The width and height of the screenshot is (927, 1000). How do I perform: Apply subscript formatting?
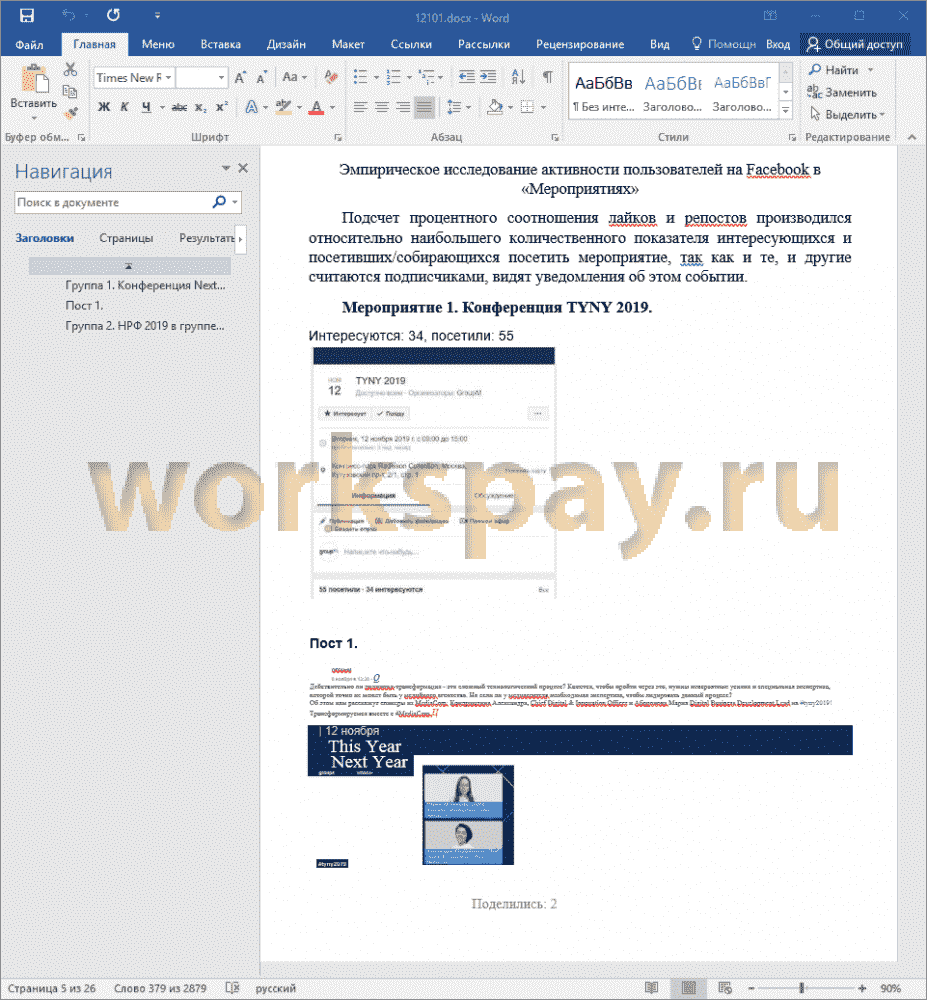(x=200, y=107)
